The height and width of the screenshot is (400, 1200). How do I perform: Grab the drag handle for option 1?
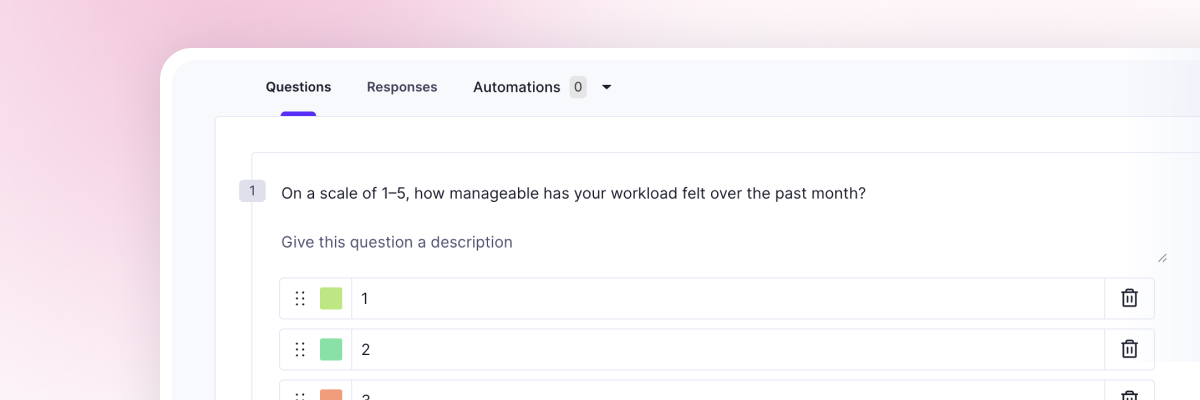coord(300,298)
